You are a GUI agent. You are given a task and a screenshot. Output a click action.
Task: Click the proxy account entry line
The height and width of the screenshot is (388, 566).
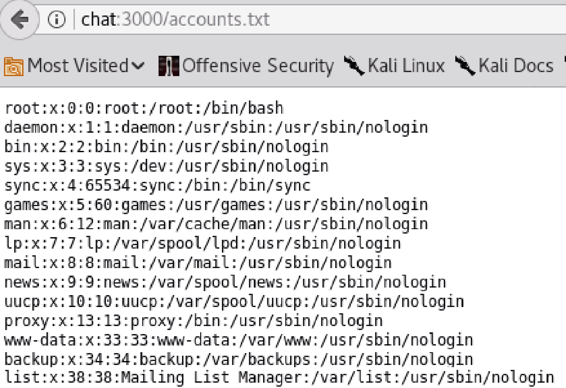tap(193, 321)
